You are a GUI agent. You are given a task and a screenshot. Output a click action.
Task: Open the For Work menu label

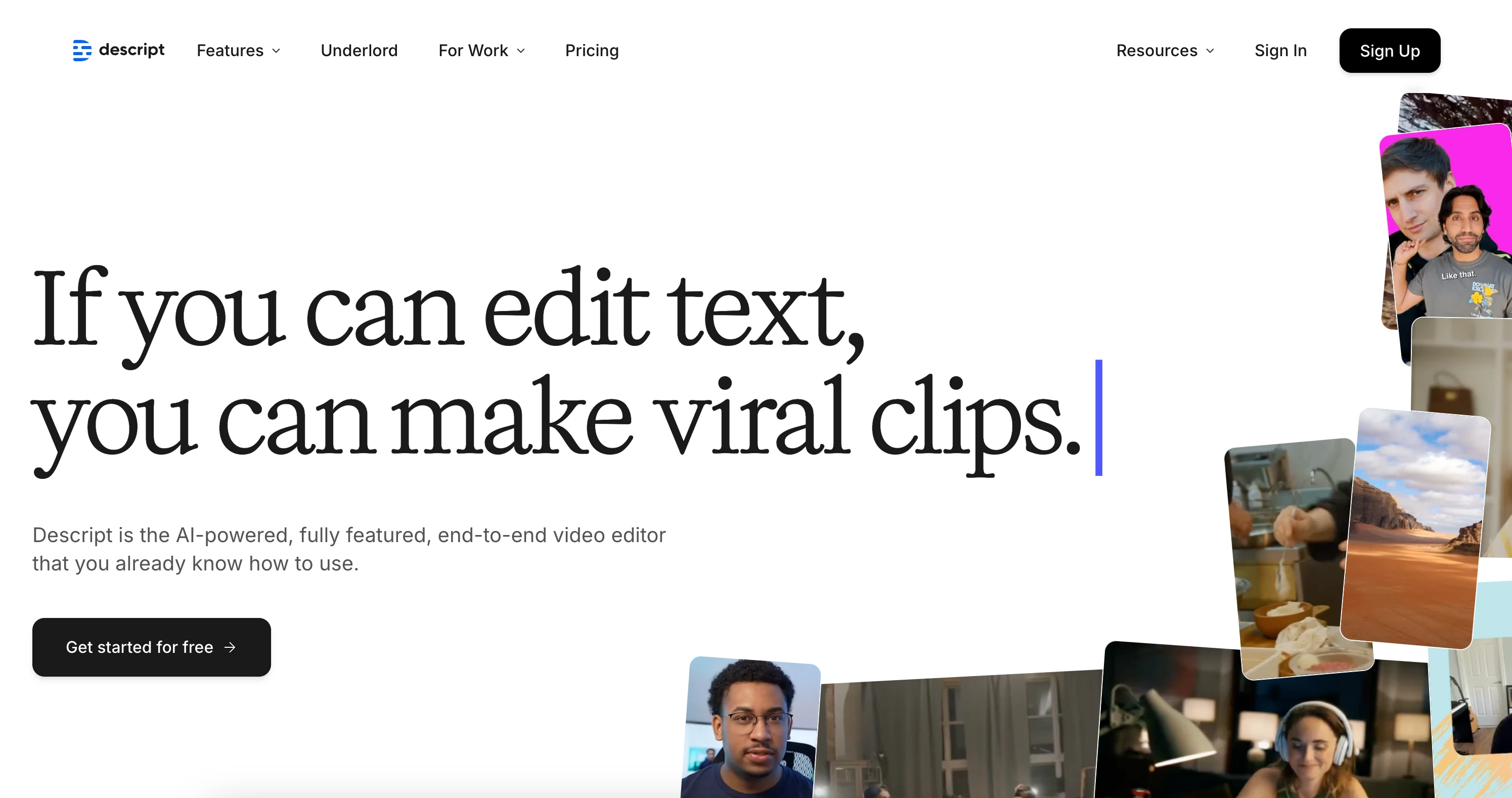coord(473,51)
